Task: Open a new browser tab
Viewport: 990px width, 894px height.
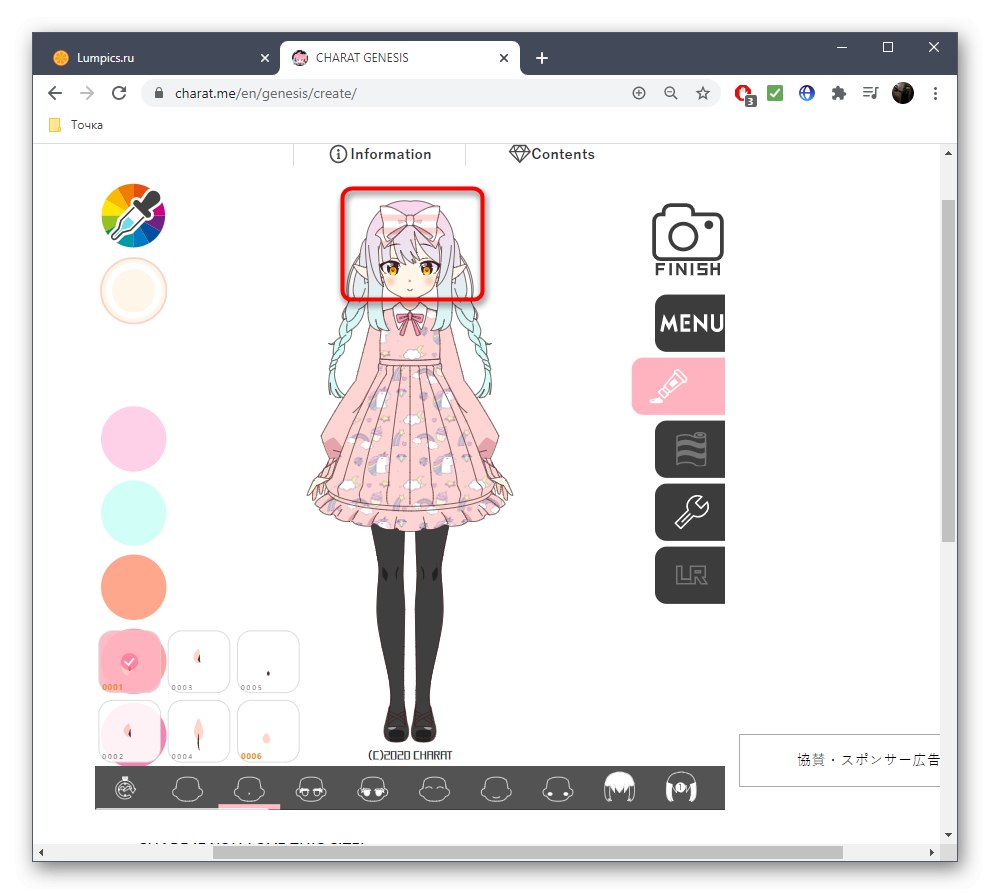Action: point(542,58)
